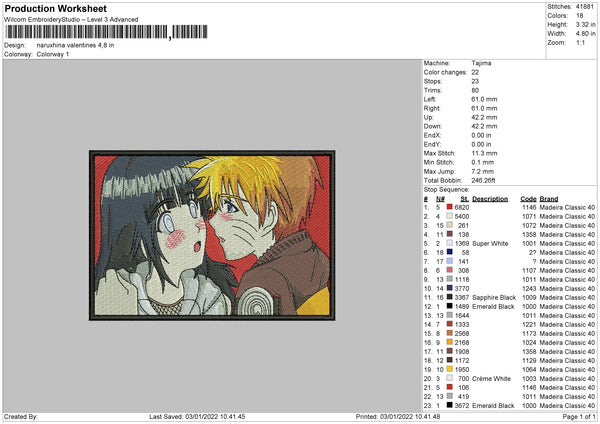Select design name 'naruxhina valentines 4,8 in'
600x424 pixels.
click(x=75, y=45)
